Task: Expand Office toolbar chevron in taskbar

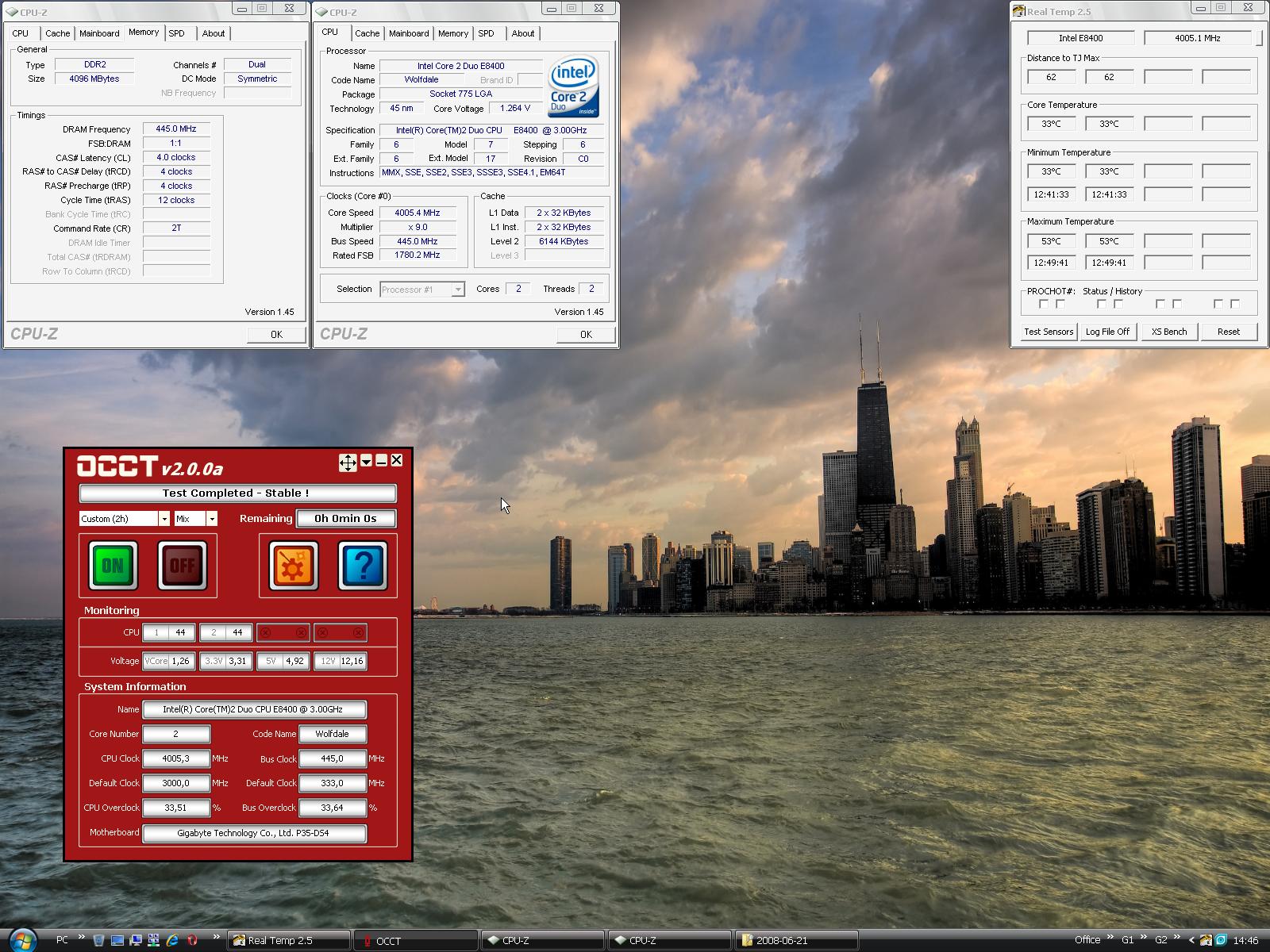Action: (1110, 937)
